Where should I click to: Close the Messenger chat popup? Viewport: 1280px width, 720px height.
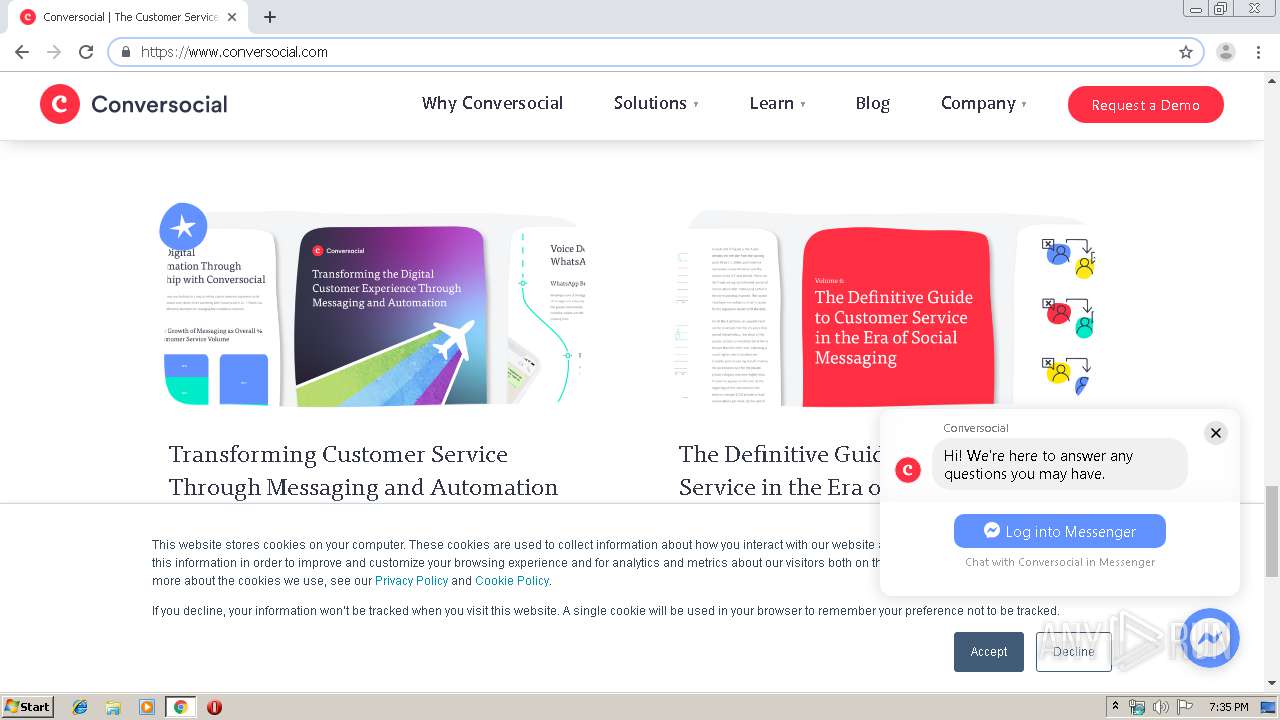(x=1216, y=433)
